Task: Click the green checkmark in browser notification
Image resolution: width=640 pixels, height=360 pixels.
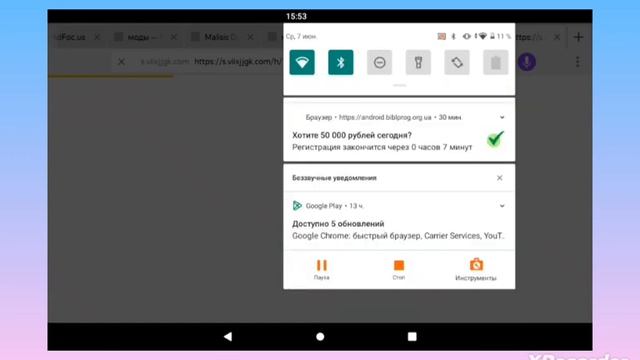Action: click(x=496, y=139)
